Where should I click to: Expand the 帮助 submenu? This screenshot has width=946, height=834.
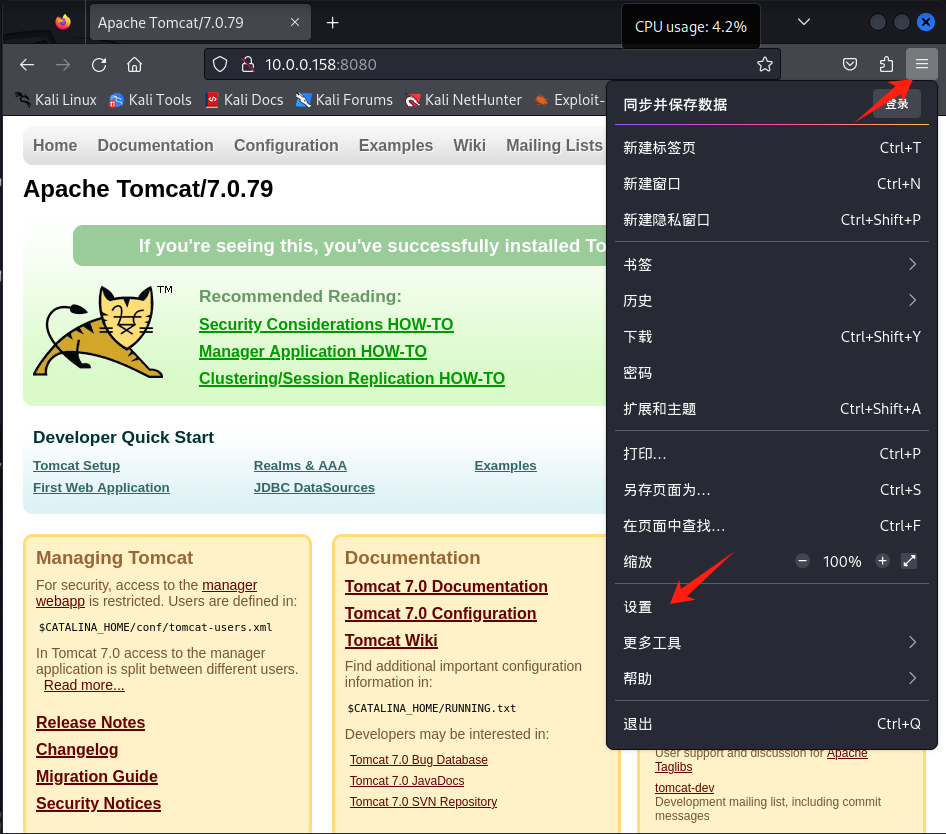[x=772, y=679]
